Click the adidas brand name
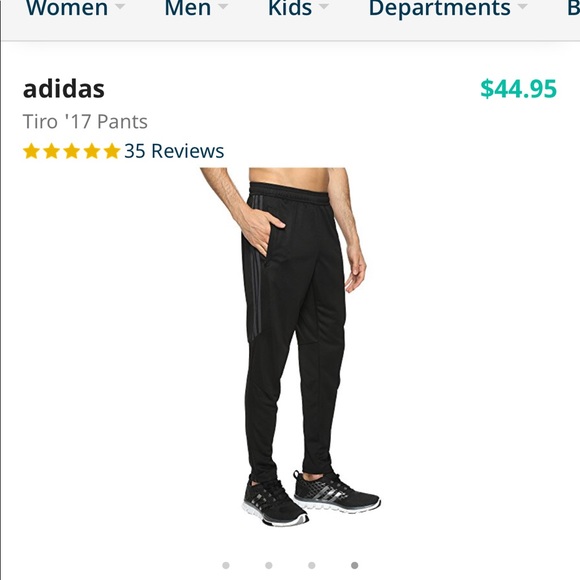580x580 pixels. [64, 89]
